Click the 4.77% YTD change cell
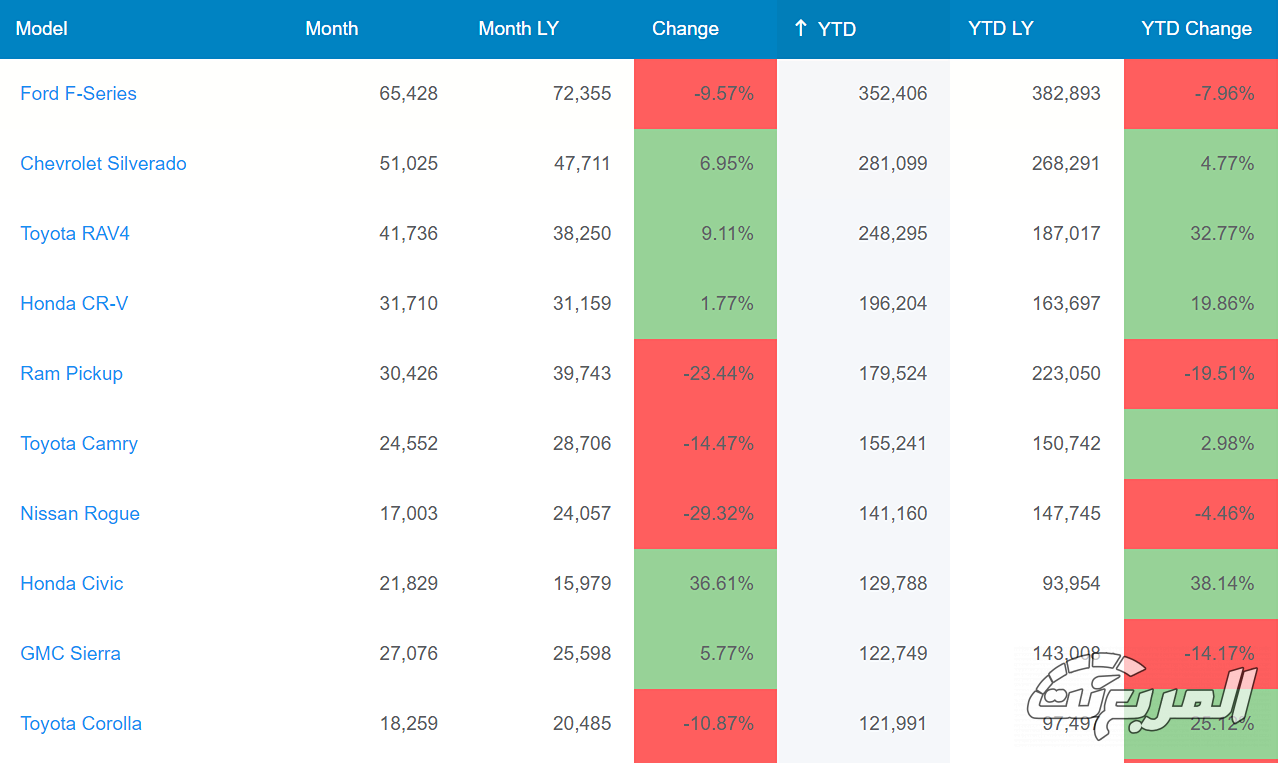1287x763 pixels. click(1201, 164)
